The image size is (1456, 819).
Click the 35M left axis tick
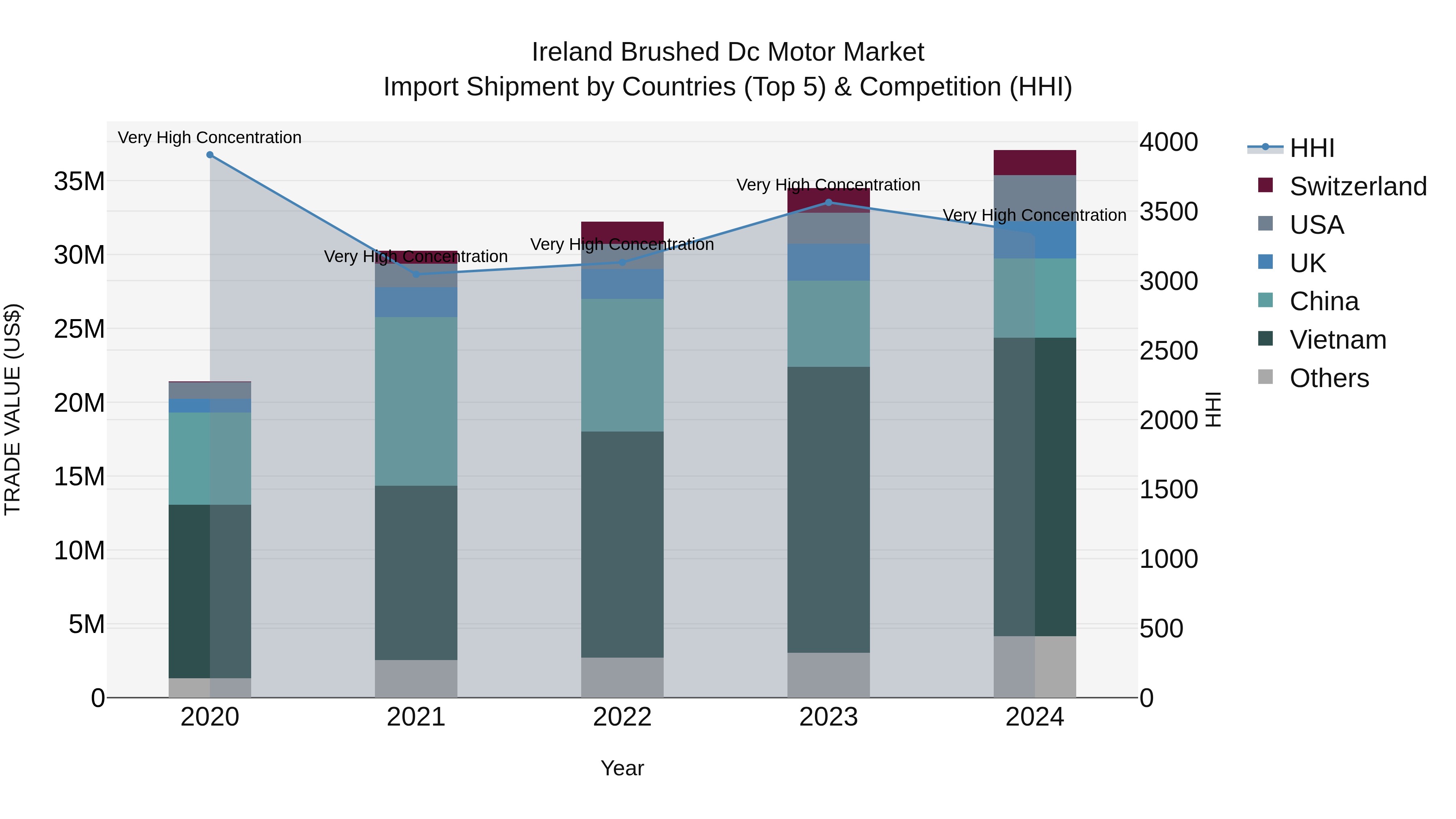tap(79, 182)
